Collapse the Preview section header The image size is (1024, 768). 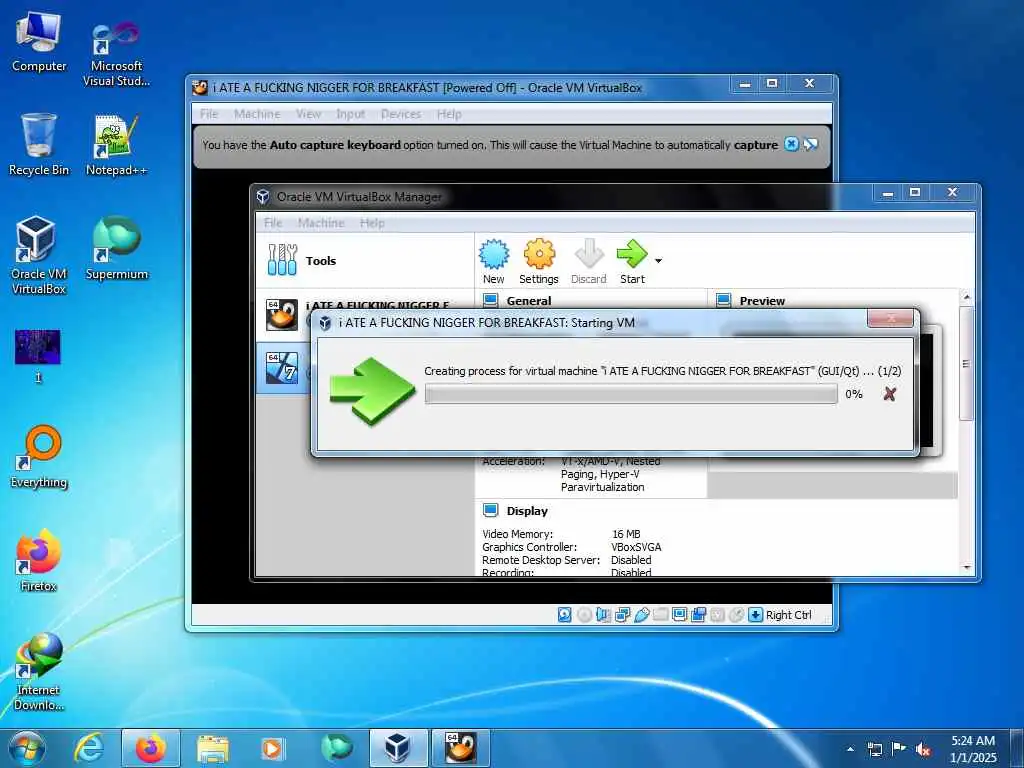tap(761, 301)
